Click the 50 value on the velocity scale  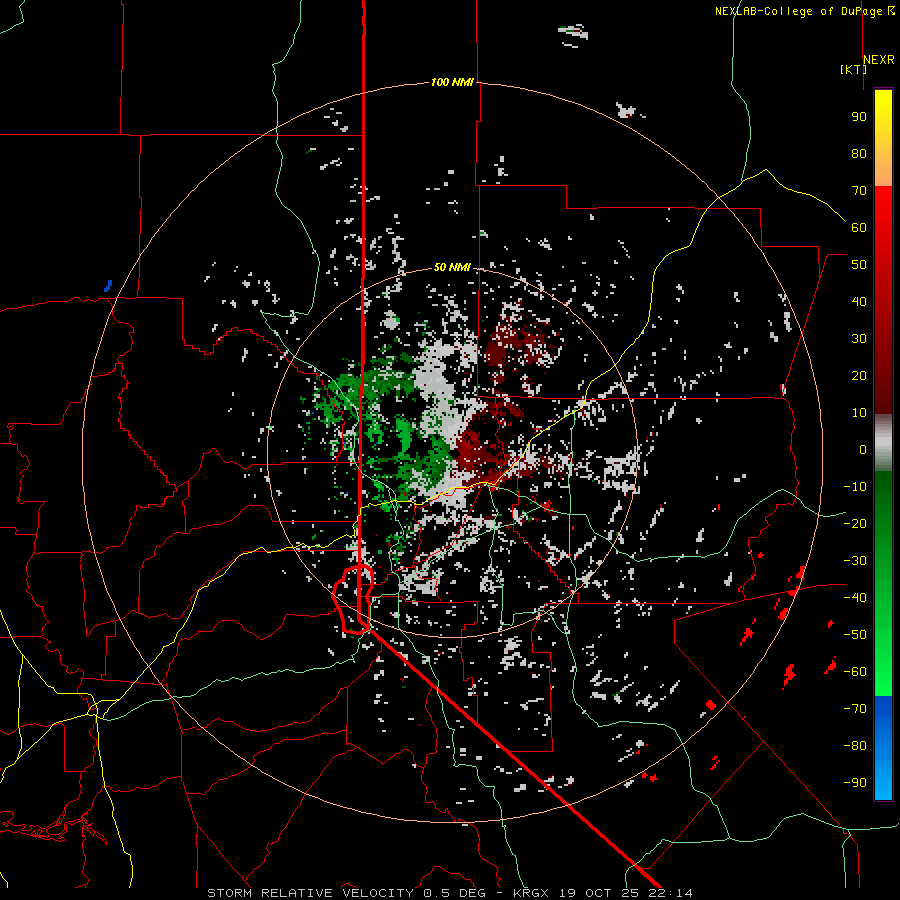[x=859, y=265]
